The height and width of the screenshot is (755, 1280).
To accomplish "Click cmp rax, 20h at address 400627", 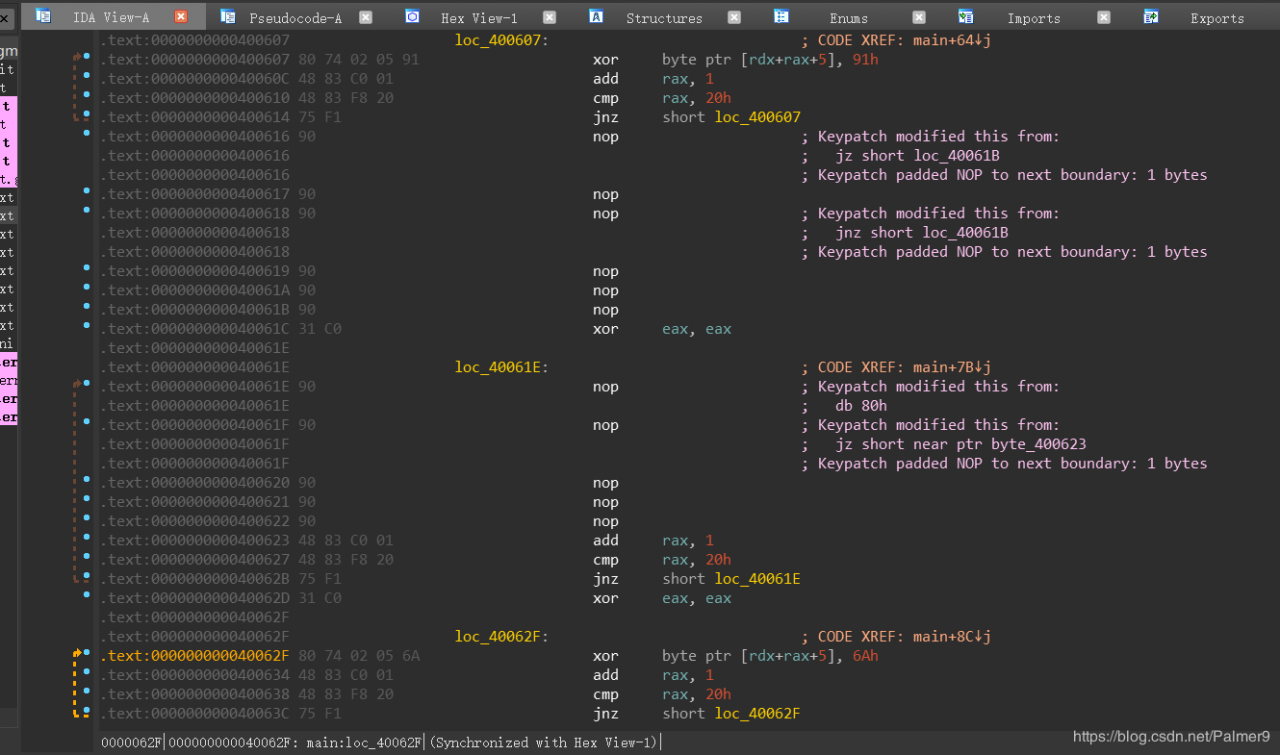I will 661,560.
